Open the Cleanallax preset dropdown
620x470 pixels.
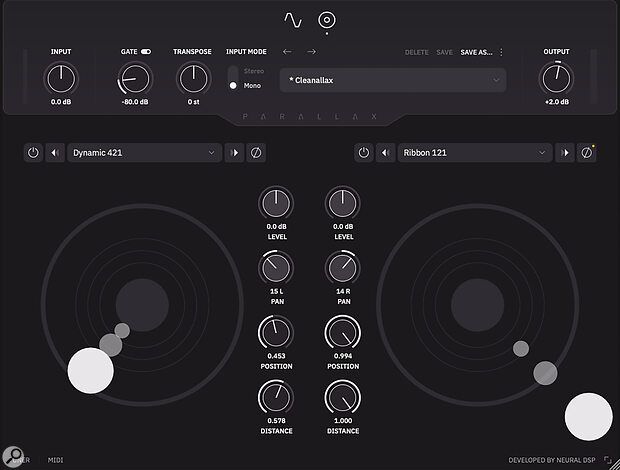tap(393, 80)
